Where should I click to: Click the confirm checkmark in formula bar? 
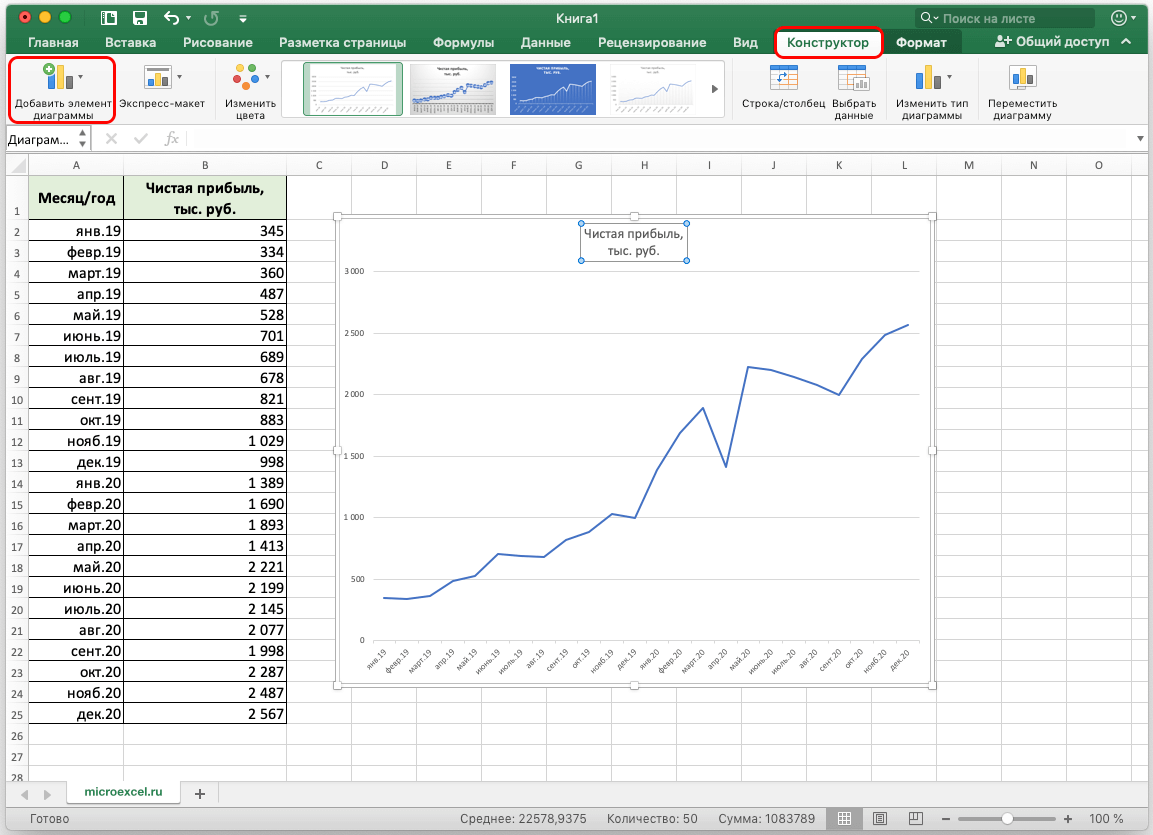(141, 138)
